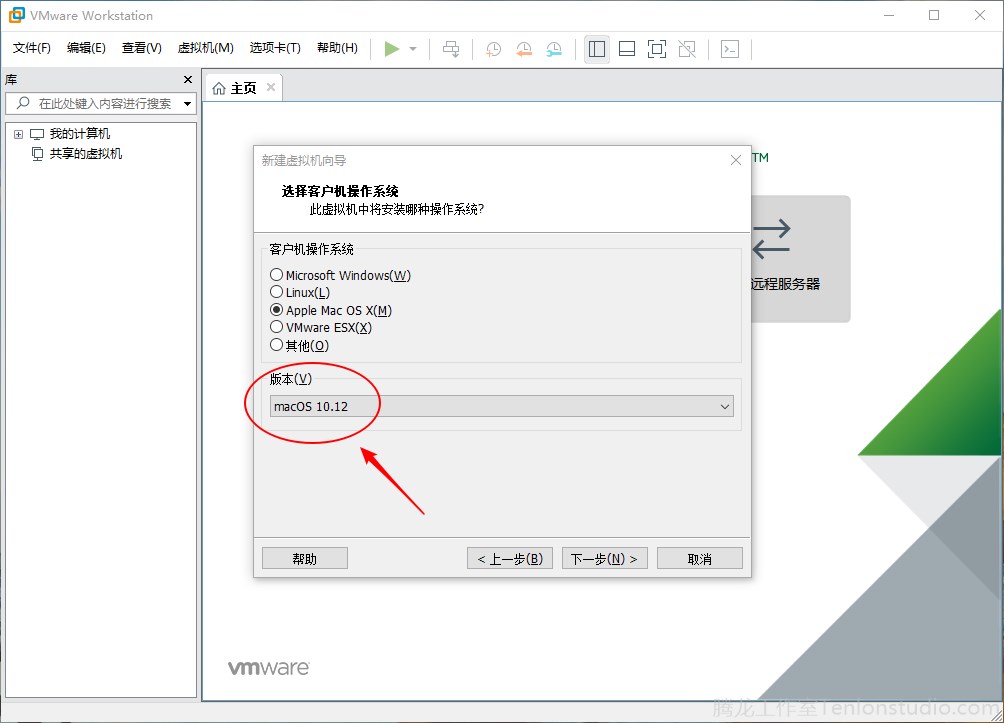Viewport: 1004px width, 723px height.
Task: Open the snapshot manager wrench icon
Action: click(x=554, y=49)
